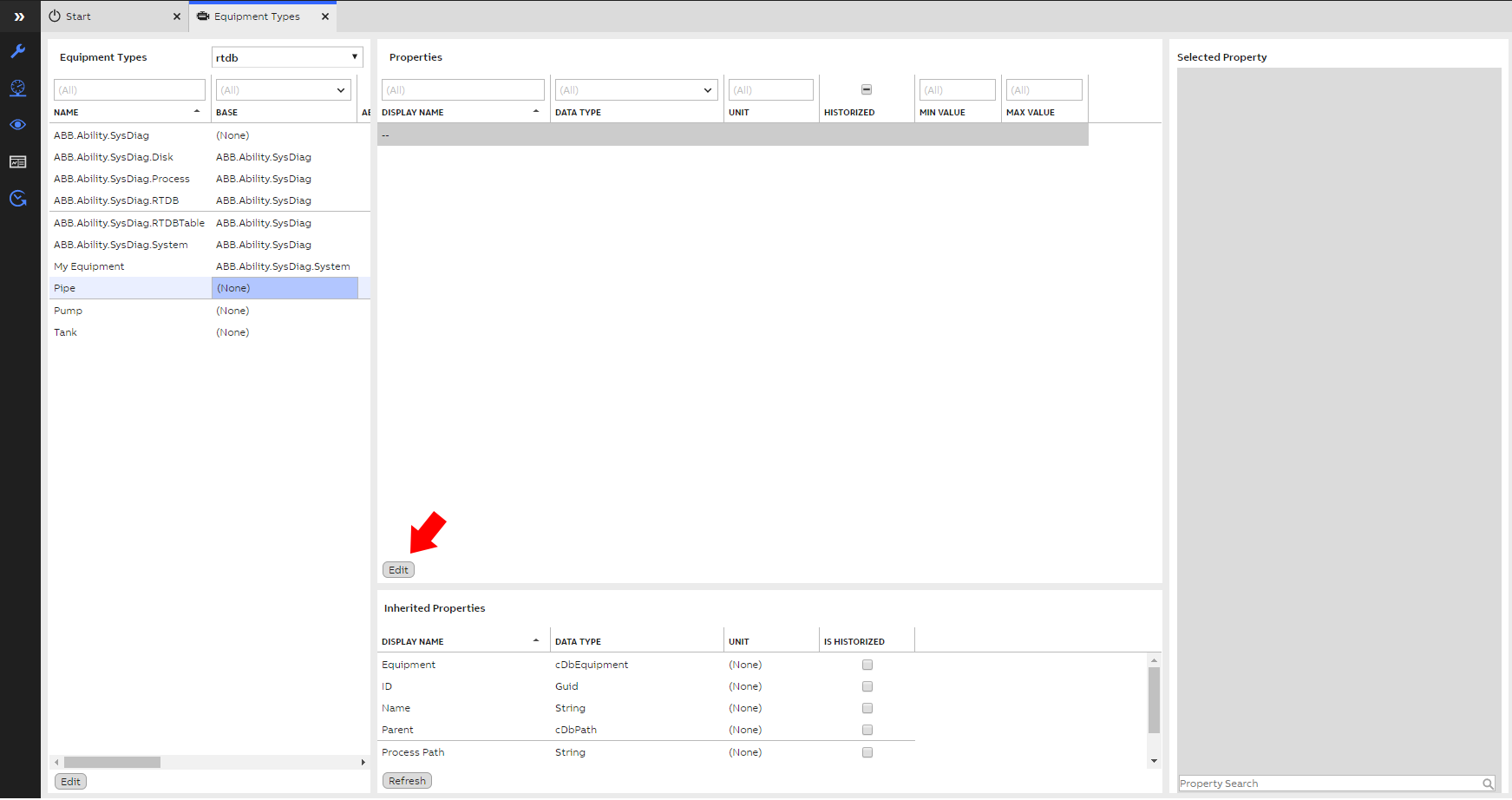Switch to the Start tab
Viewport: 1512px width, 800px height.
(x=115, y=16)
